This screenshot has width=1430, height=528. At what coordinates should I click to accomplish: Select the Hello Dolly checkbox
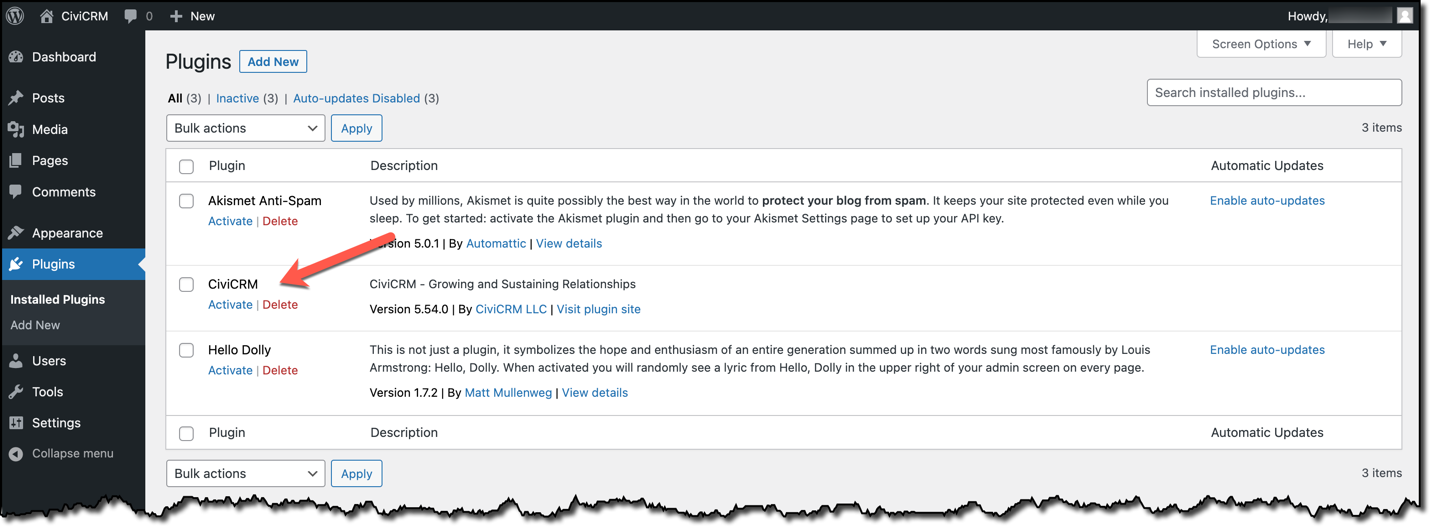186,351
